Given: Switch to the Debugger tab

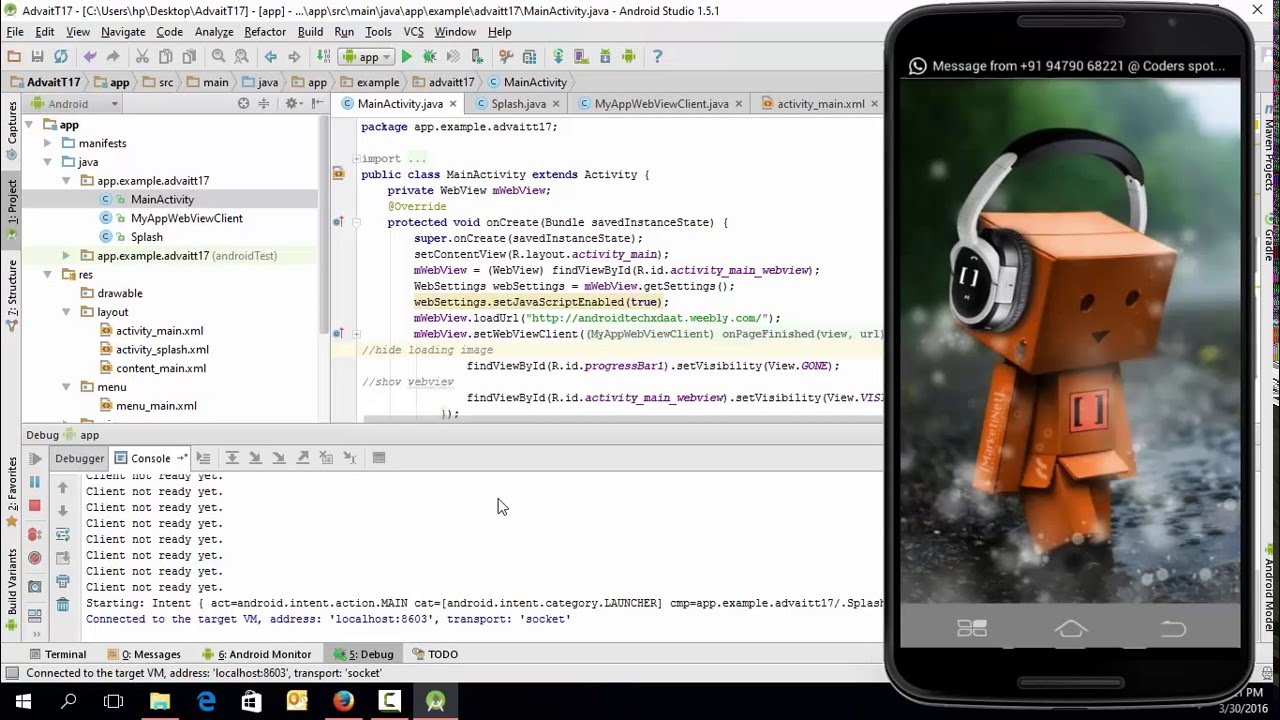Looking at the screenshot, I should 79,458.
